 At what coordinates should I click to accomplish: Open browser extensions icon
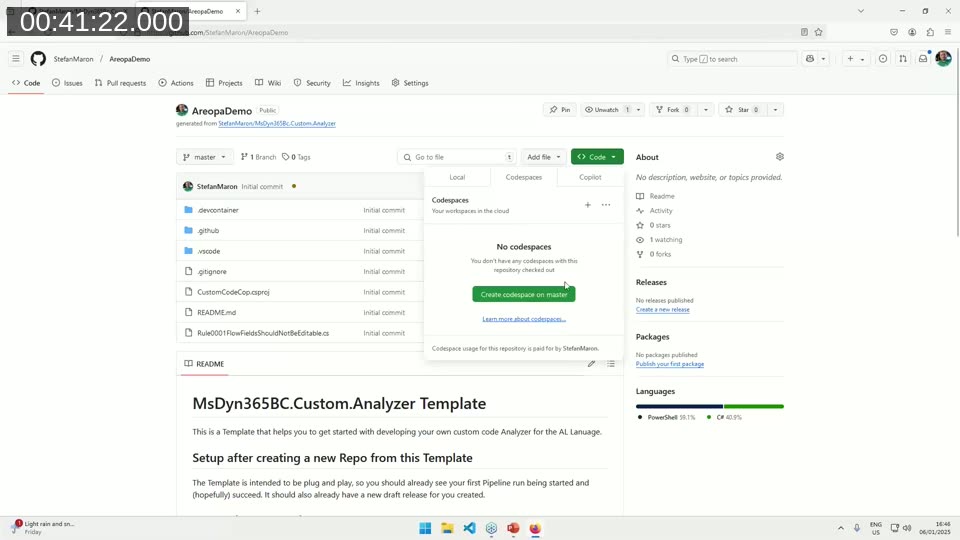click(930, 32)
